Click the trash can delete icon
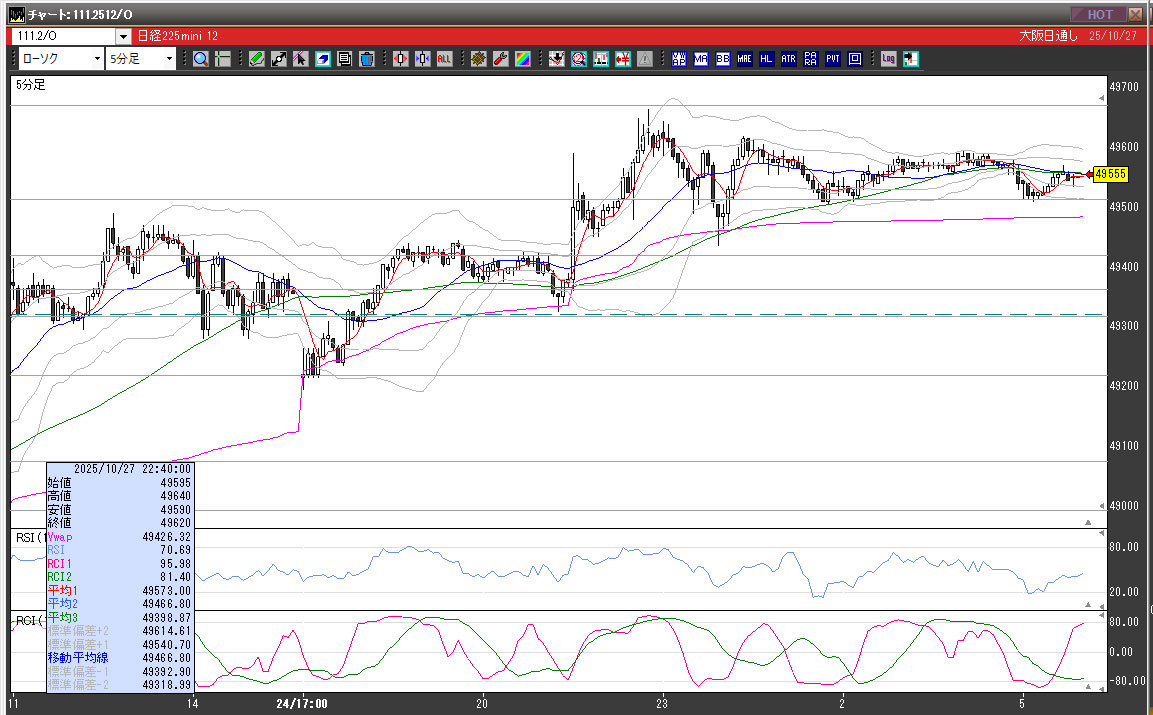Screen dimensions: 1153x715 (367, 59)
